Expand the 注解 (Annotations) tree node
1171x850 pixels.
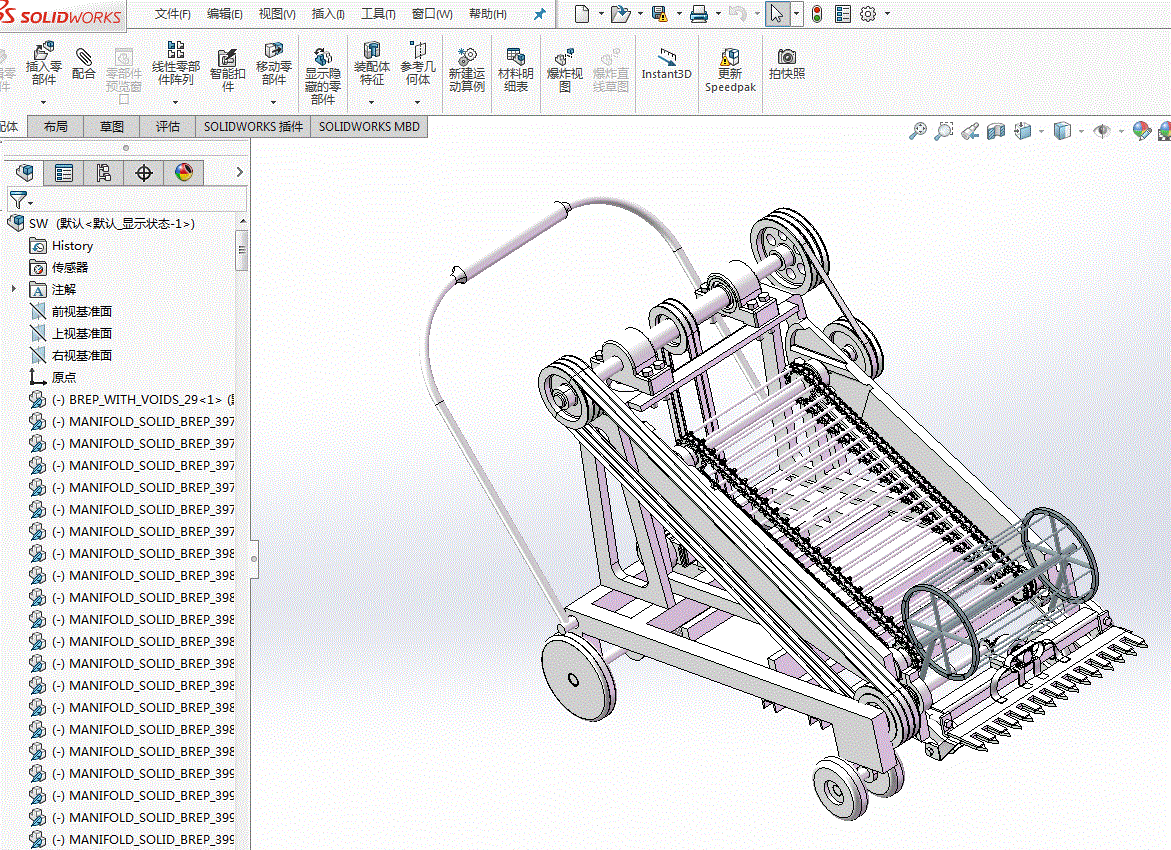point(14,289)
